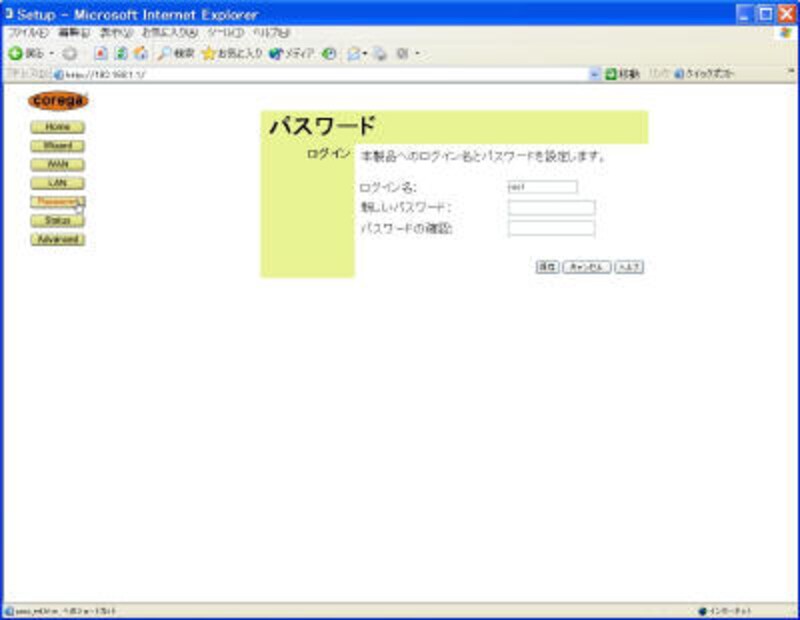Click the Refresh page icon in toolbar

(120, 53)
